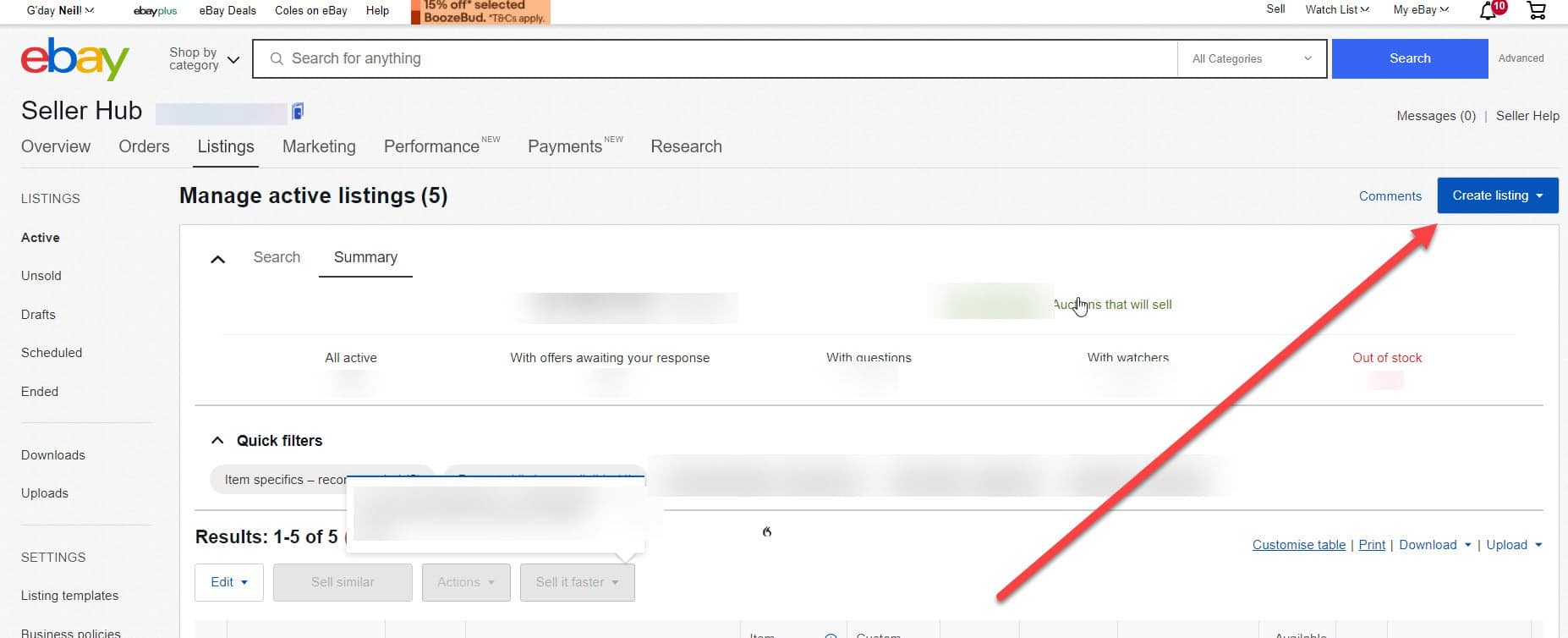This screenshot has height=638, width=1568.
Task: Click the Sell similar button
Action: pyautogui.click(x=343, y=582)
